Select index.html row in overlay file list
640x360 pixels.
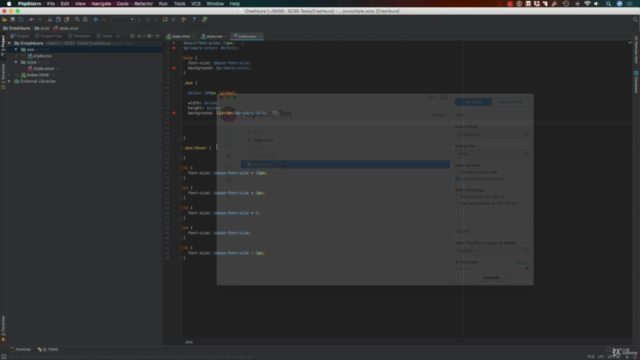345,140
